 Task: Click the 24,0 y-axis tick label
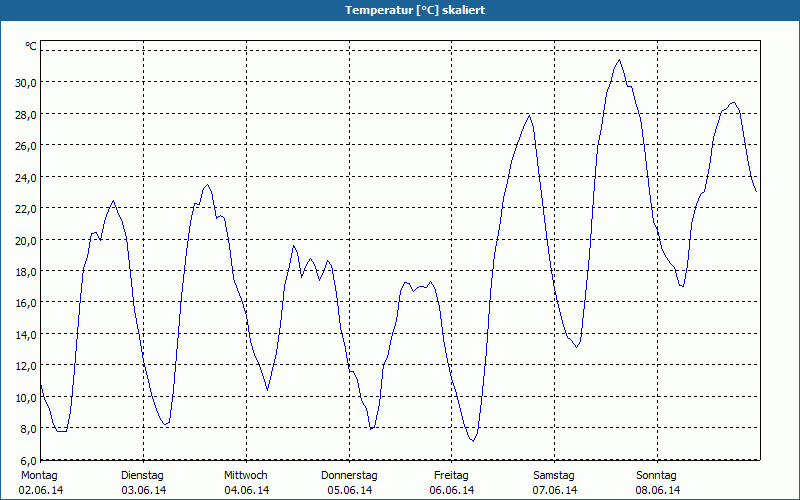25,177
